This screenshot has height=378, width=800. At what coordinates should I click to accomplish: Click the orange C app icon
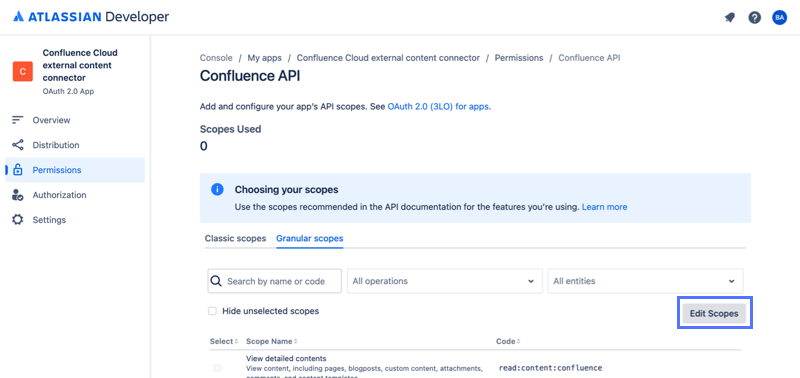pyautogui.click(x=22, y=71)
